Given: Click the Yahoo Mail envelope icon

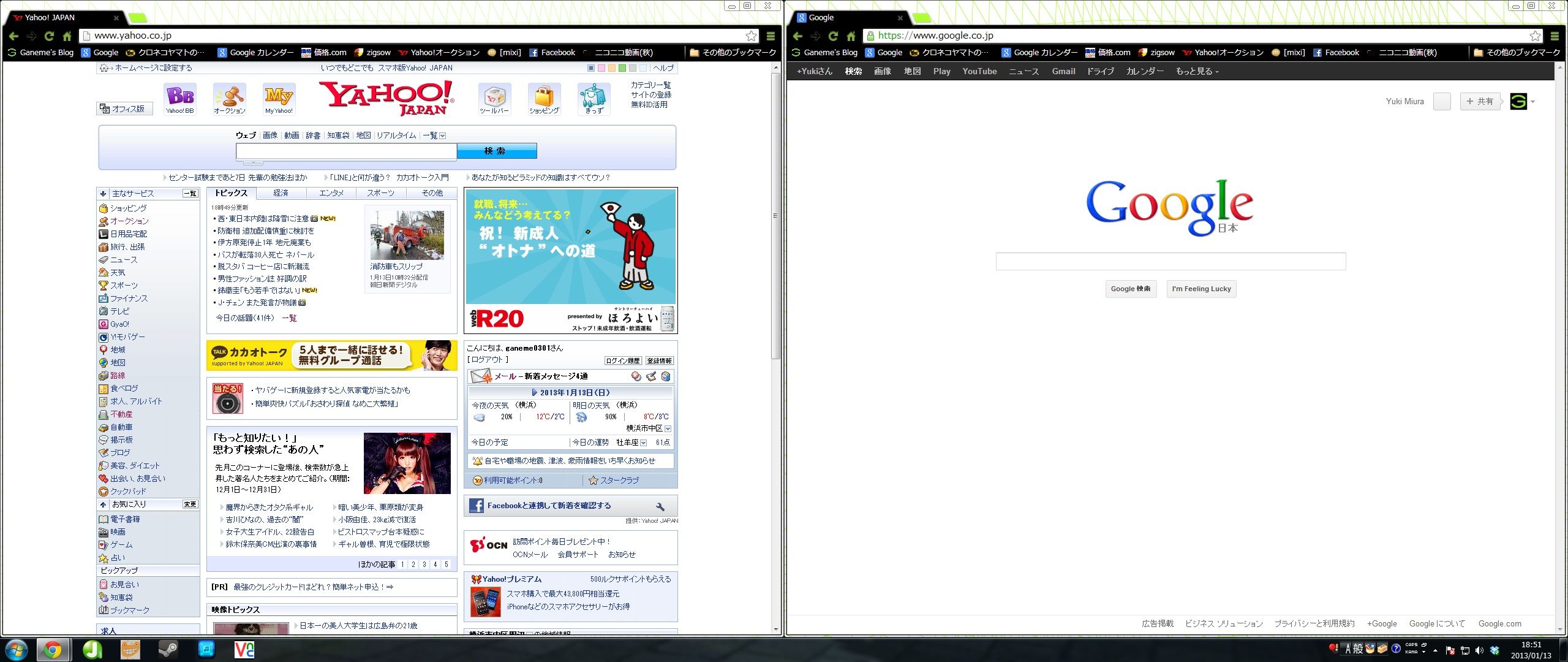Looking at the screenshot, I should coord(480,376).
